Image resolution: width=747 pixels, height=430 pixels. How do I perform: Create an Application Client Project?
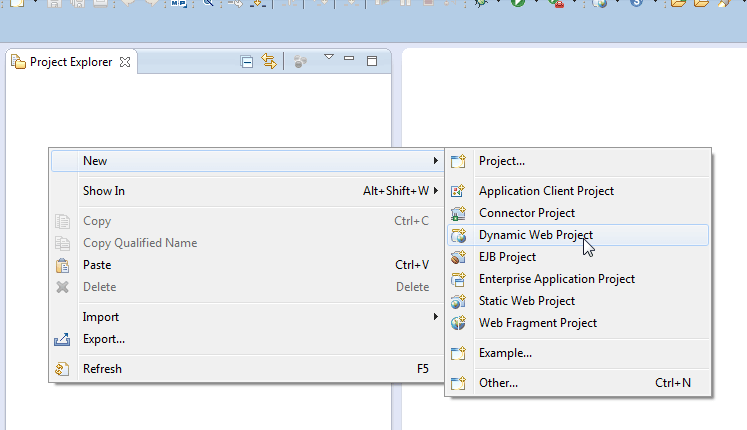578,191
